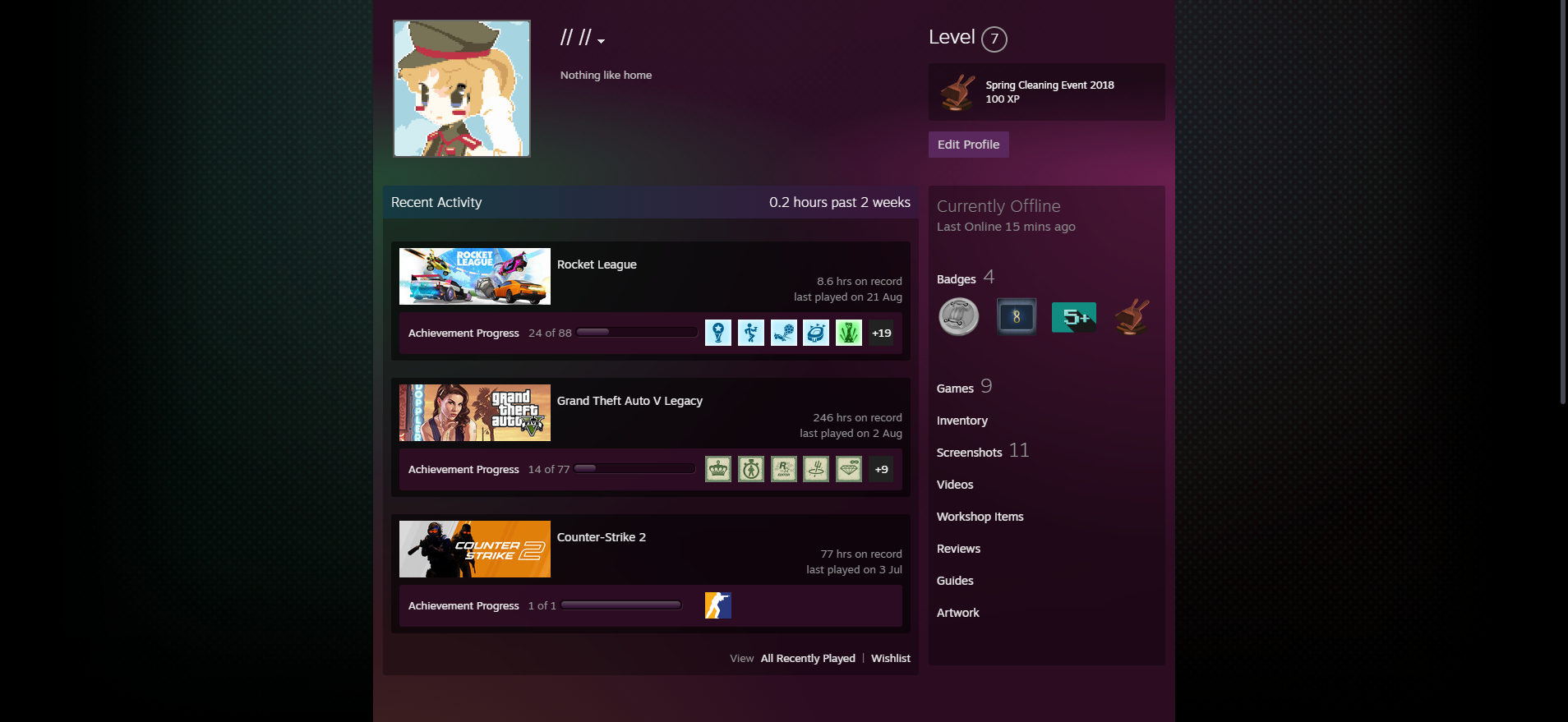The width and height of the screenshot is (1568, 722).
Task: Click the 'Currently Offline' status text
Action: pyautogui.click(x=998, y=206)
